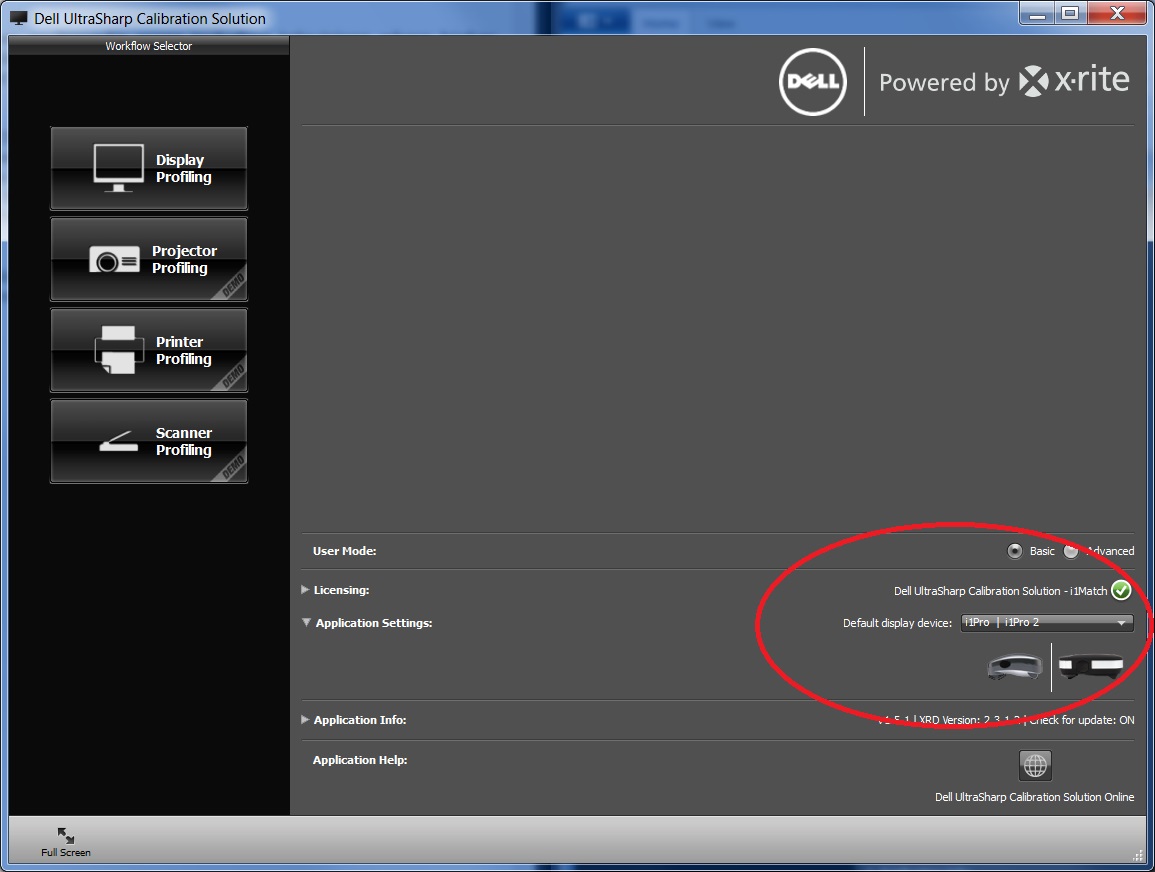Screen dimensions: 1155x872
Task: Open Scanner Profiling workflow
Action: 149,441
